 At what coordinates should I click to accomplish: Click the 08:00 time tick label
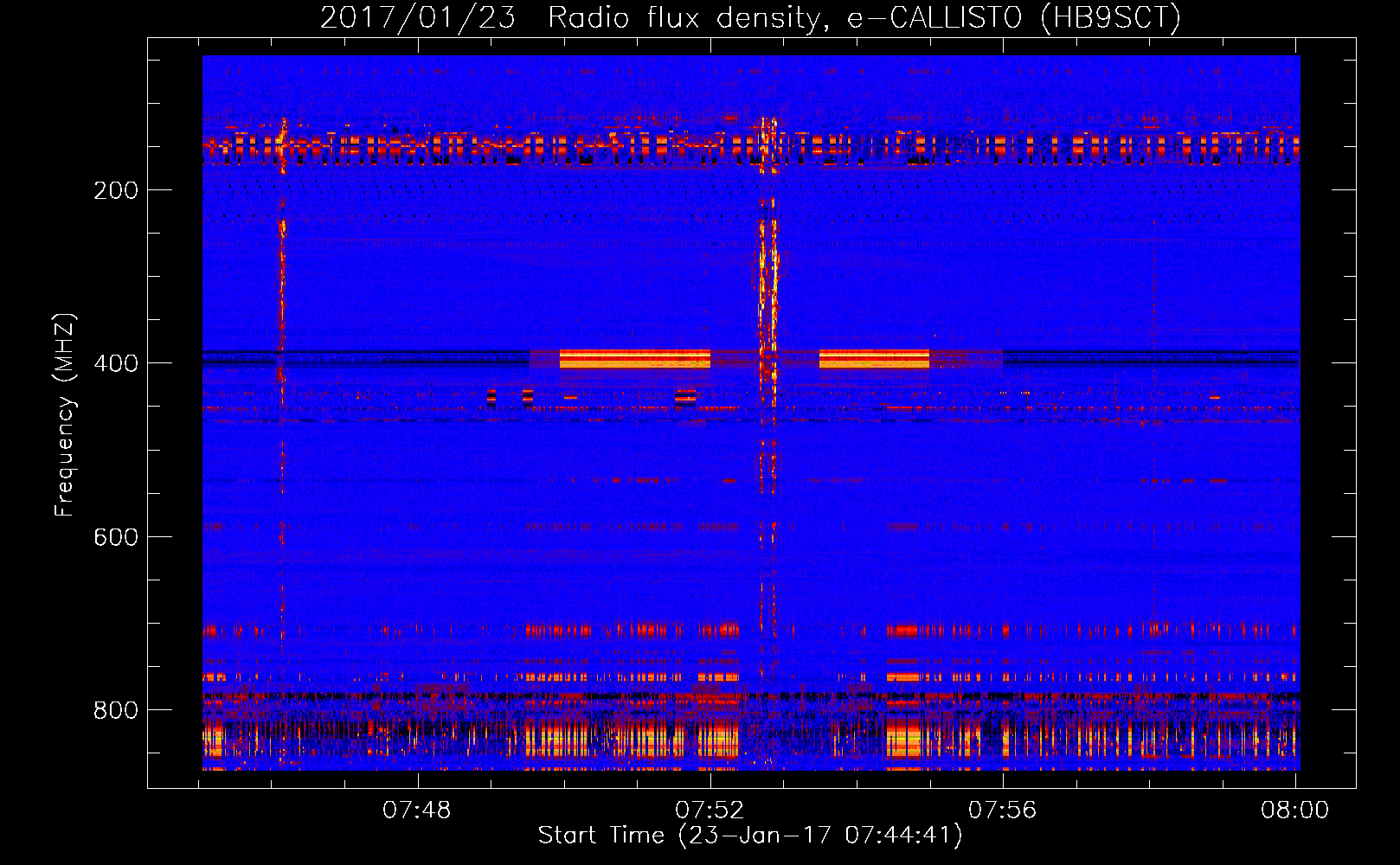pyautogui.click(x=1294, y=811)
